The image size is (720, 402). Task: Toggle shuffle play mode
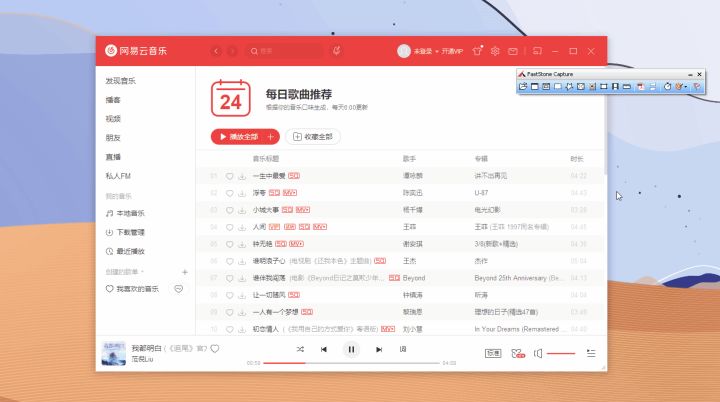point(300,349)
